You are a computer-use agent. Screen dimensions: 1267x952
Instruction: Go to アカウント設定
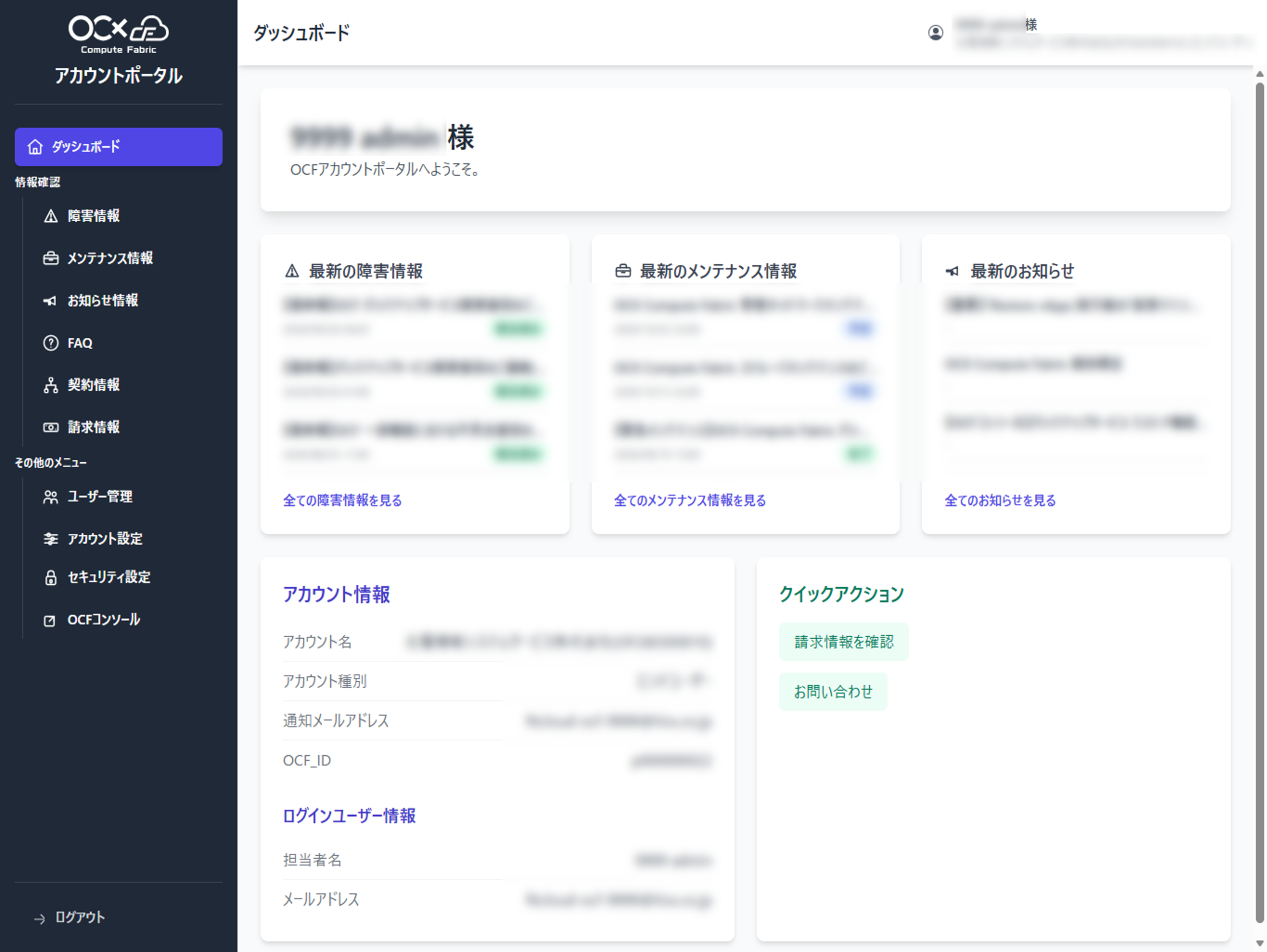pyautogui.click(x=105, y=539)
